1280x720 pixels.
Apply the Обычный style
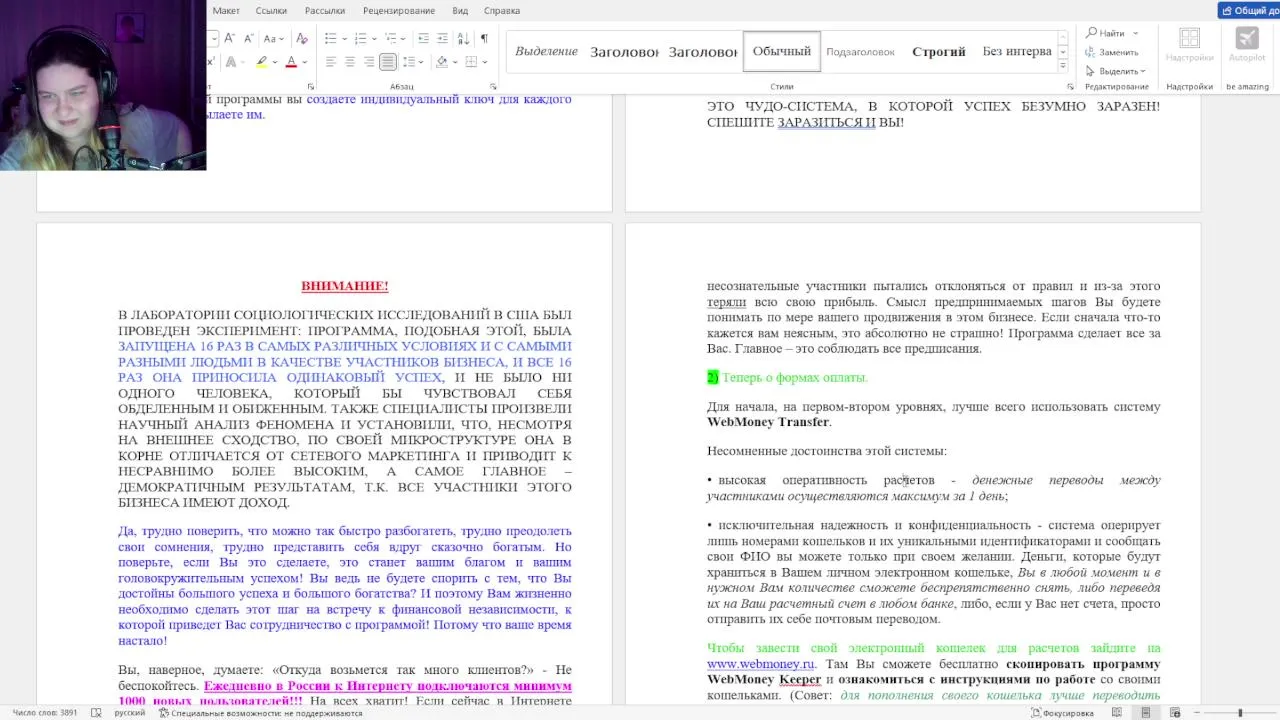pos(782,51)
